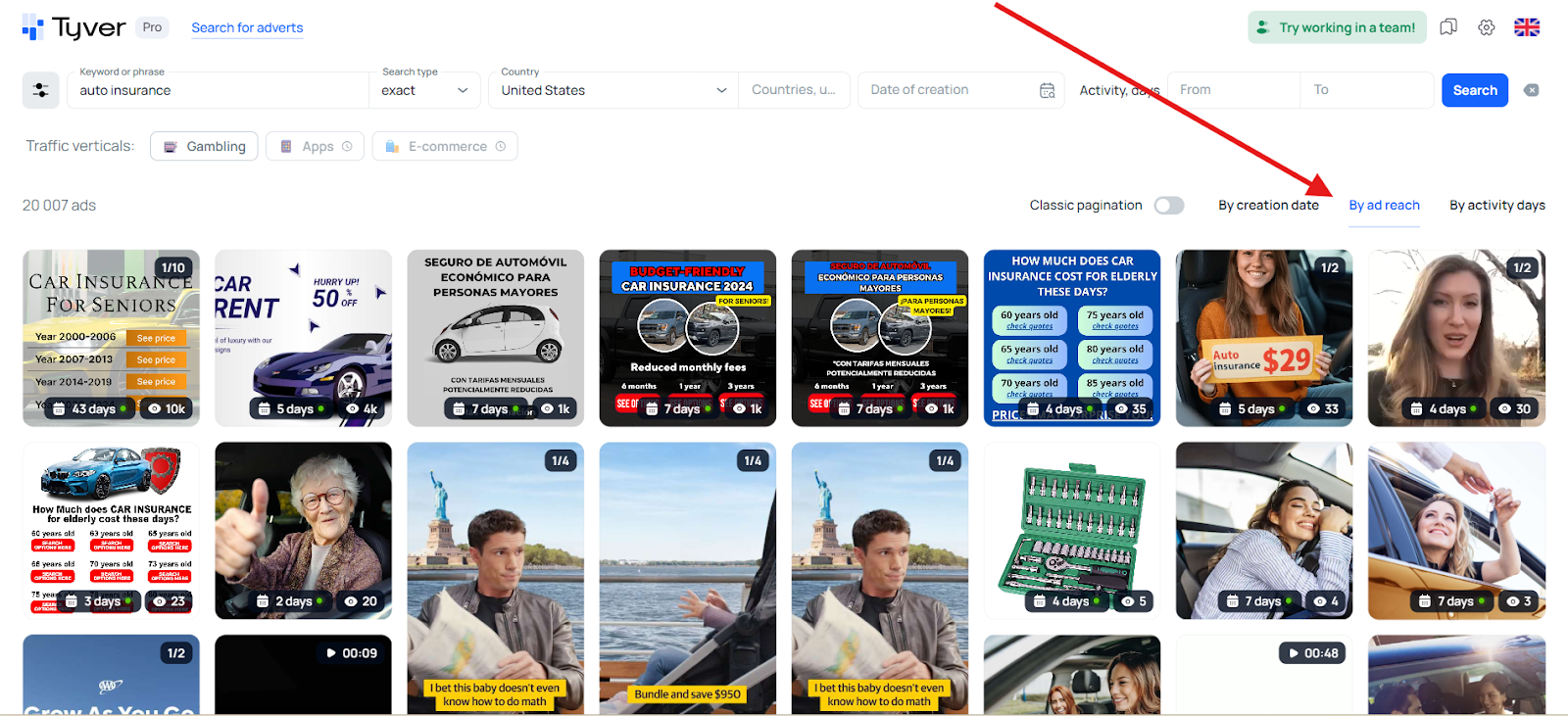Viewport: 1568px width, 716px height.
Task: Select the Gambling traffic vertical
Action: pos(204,147)
